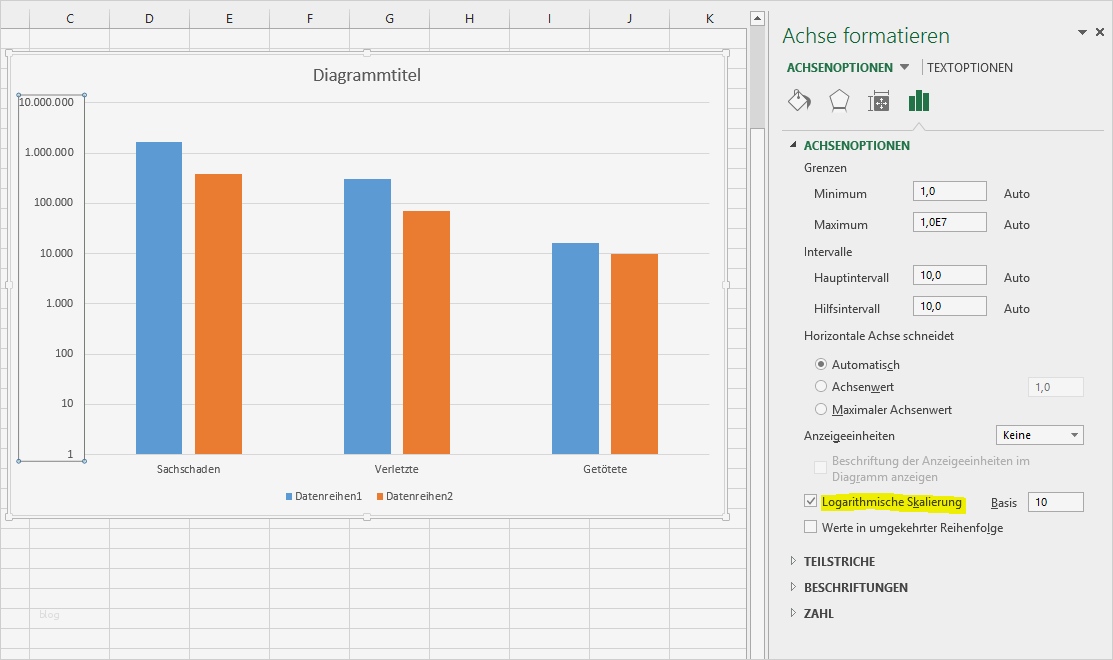Click the Minimum value input field
The height and width of the screenshot is (660, 1113).
click(x=949, y=192)
